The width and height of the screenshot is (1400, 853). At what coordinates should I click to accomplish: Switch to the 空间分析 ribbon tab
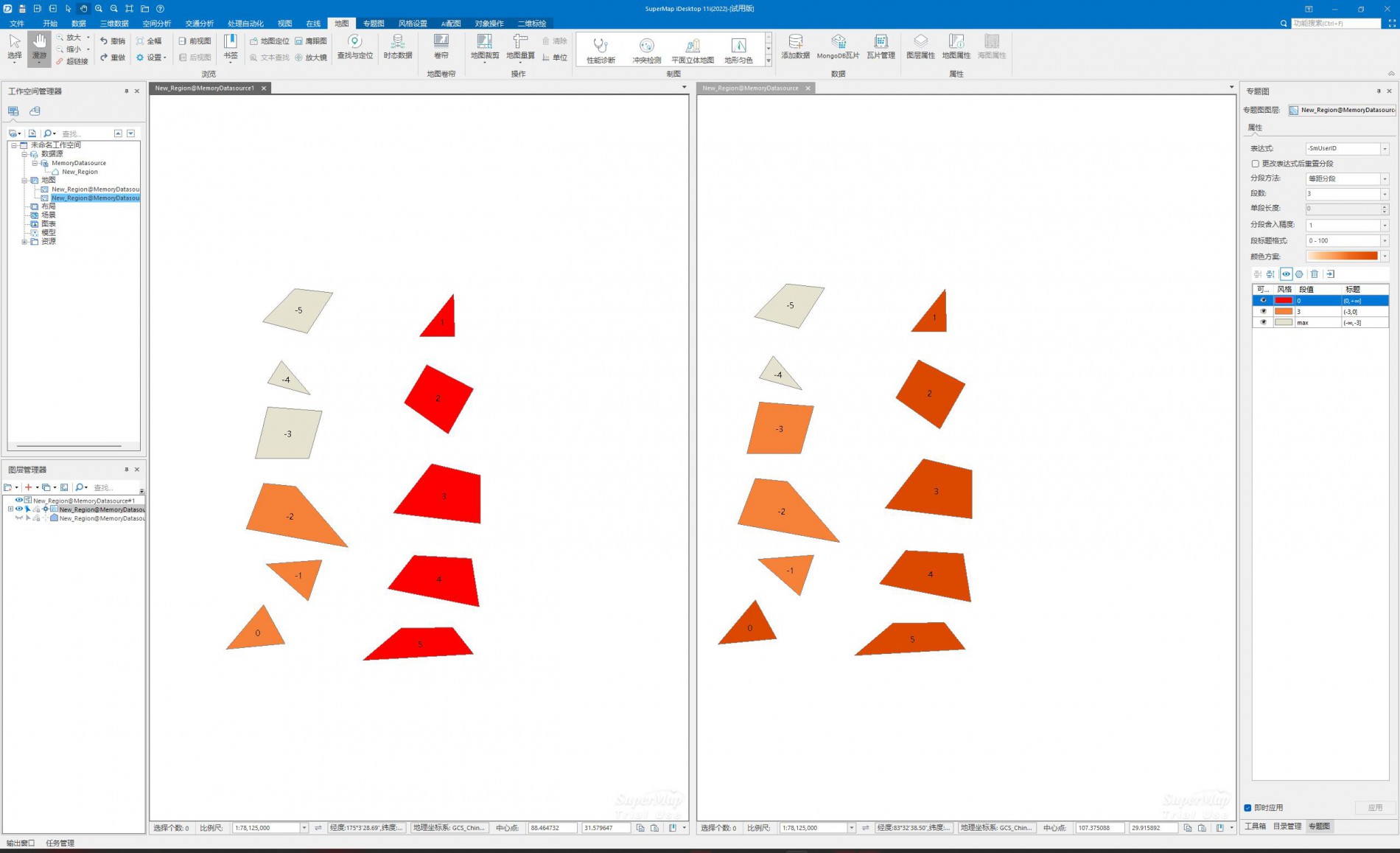[x=156, y=24]
